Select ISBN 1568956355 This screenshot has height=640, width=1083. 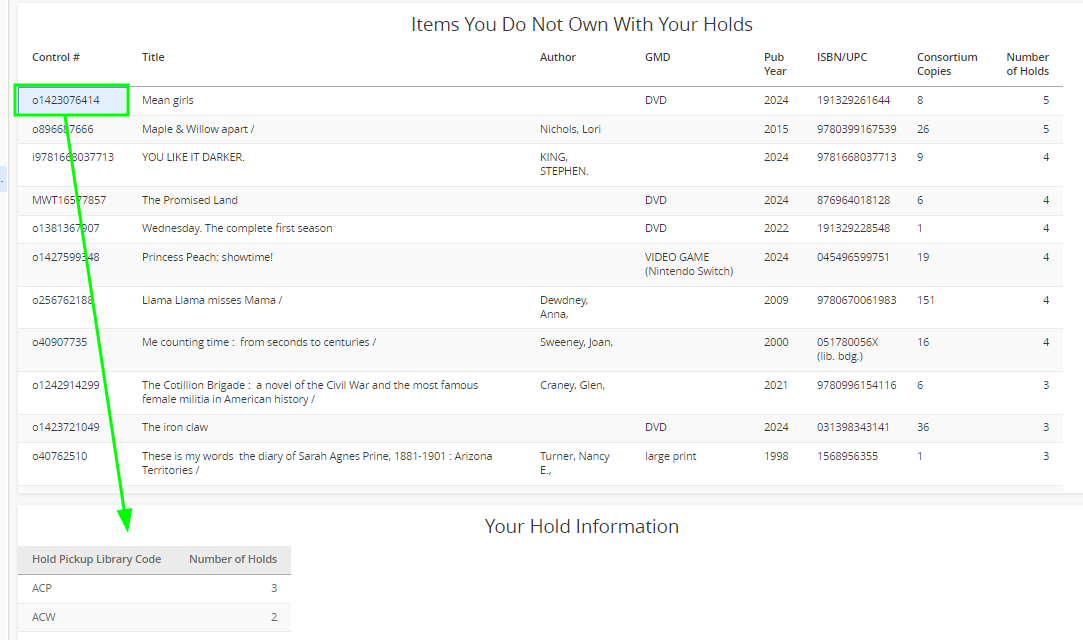point(847,456)
